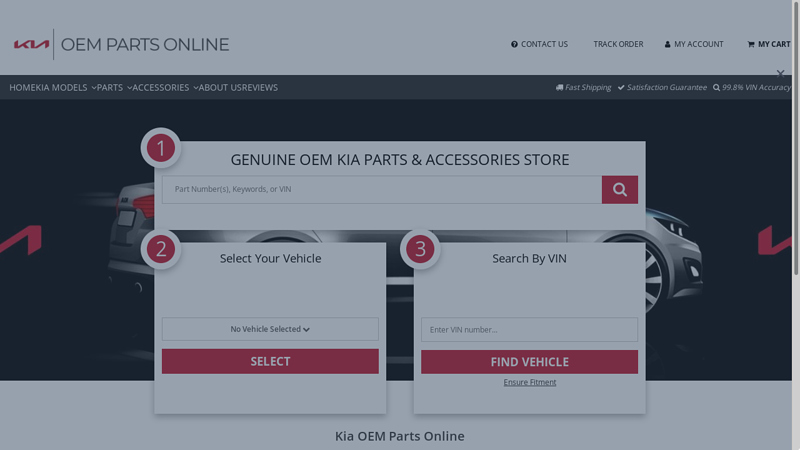Open the Parts menu
Image resolution: width=800 pixels, height=450 pixels.
point(110,87)
